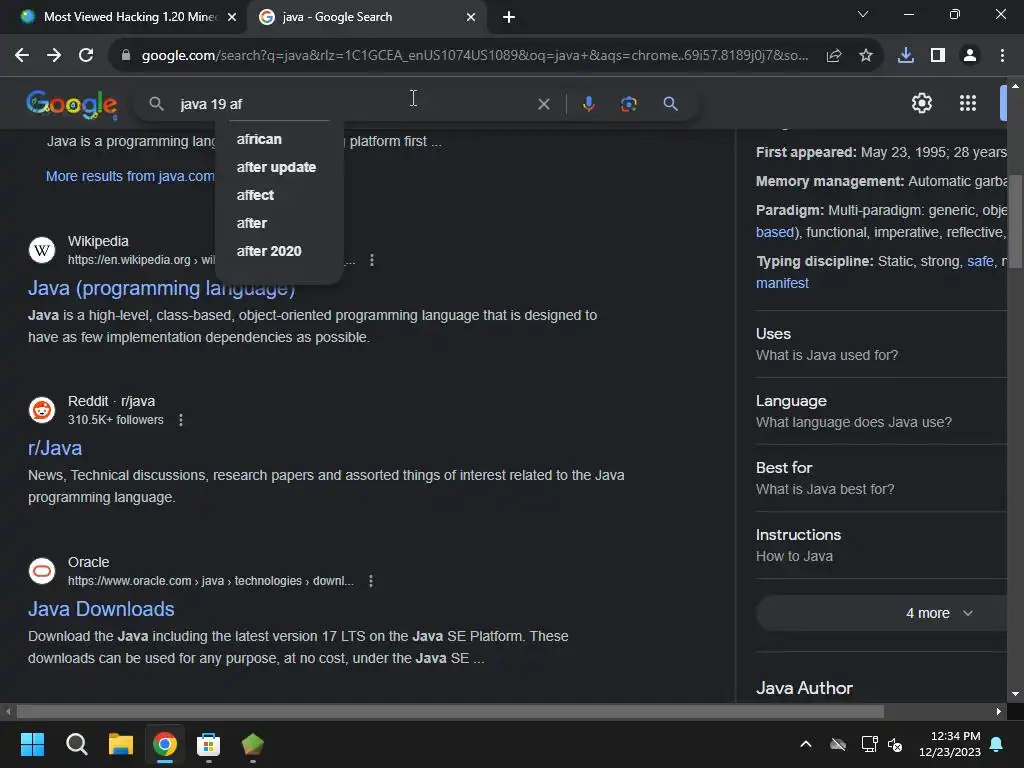Go forward to the next page
This screenshot has width=1024, height=768.
[54, 56]
